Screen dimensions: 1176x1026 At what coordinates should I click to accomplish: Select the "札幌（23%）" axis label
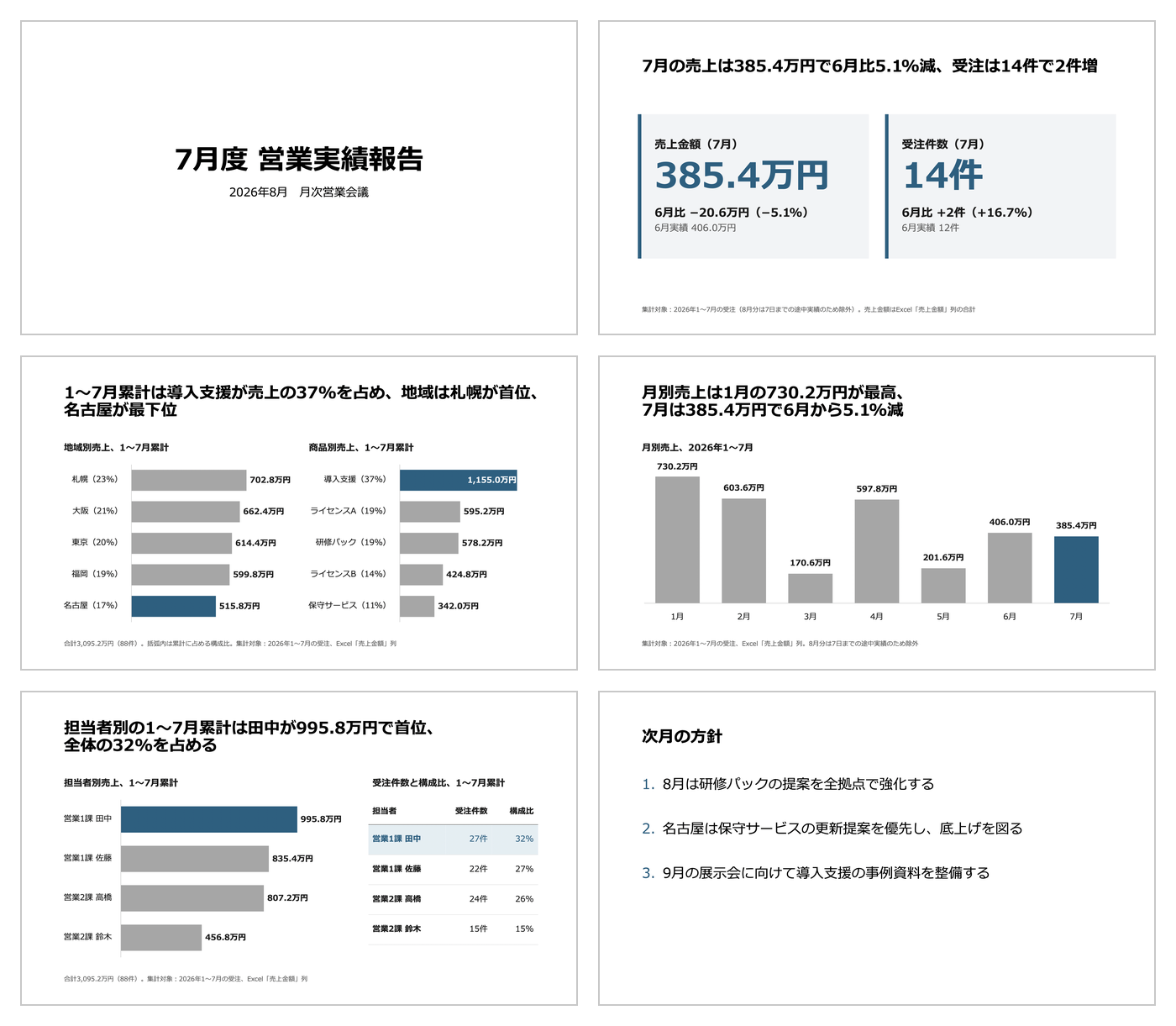coord(95,479)
